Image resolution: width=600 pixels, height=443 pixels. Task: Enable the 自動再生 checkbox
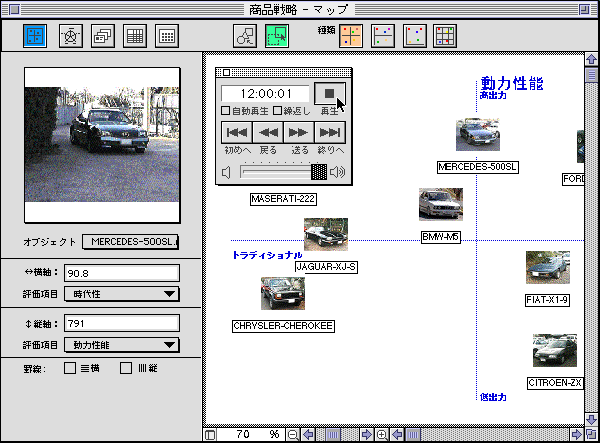click(225, 111)
